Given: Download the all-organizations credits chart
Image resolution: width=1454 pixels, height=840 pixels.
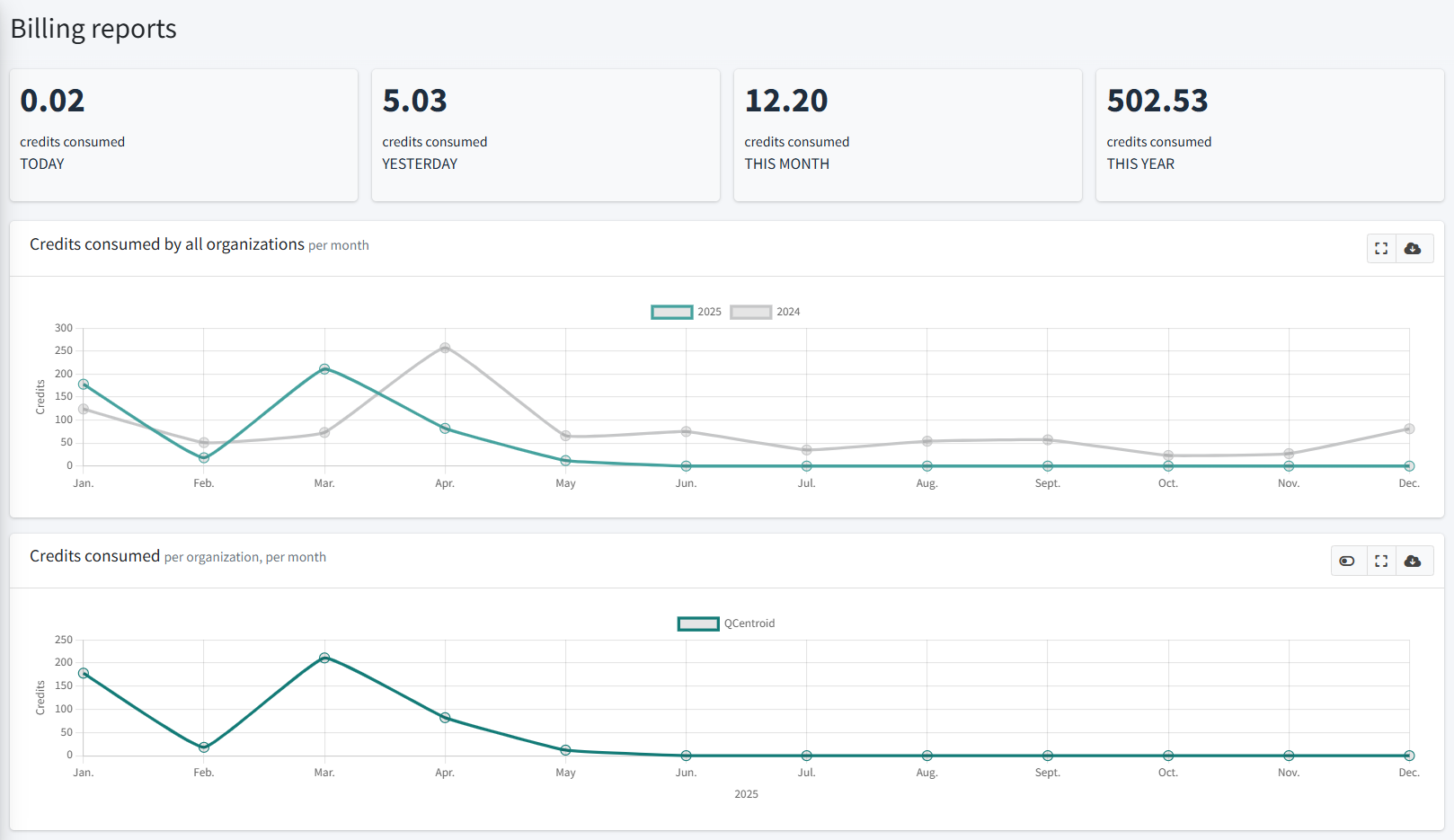Looking at the screenshot, I should click(1413, 249).
